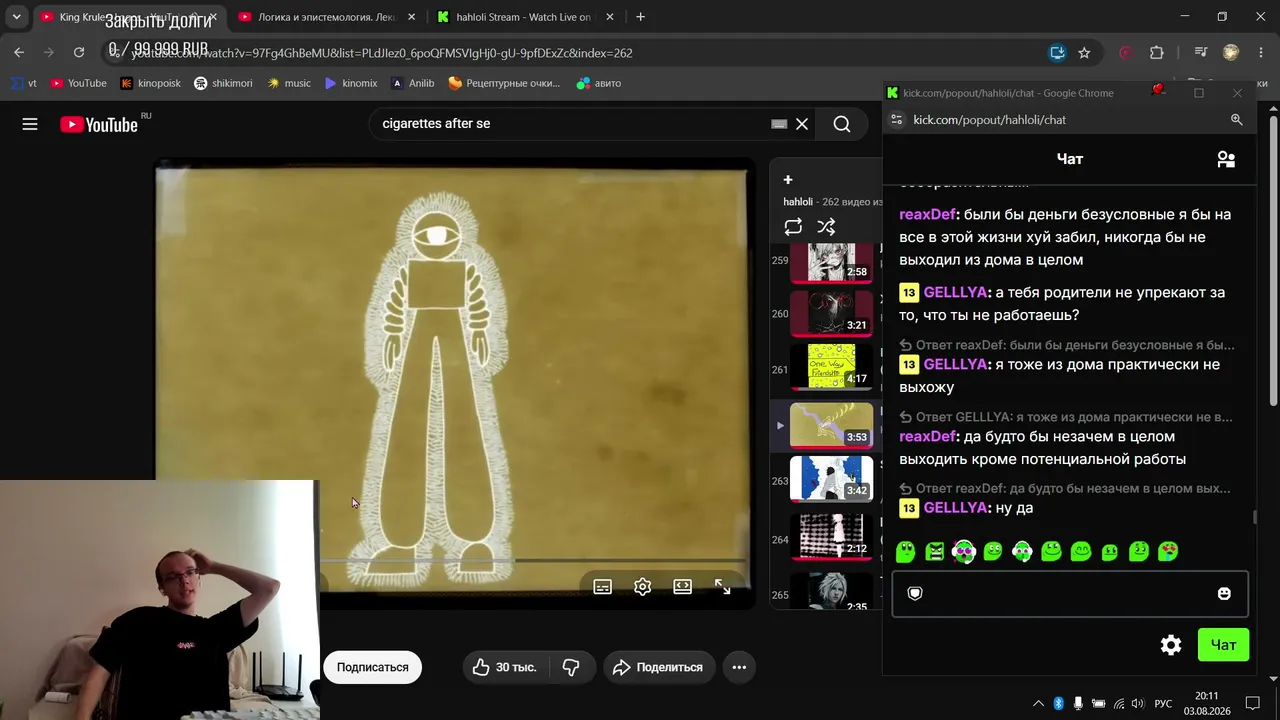Viewport: 1280px width, 720px height.
Task: Open the YouTube guide hamburger menu
Action: pyautogui.click(x=30, y=124)
